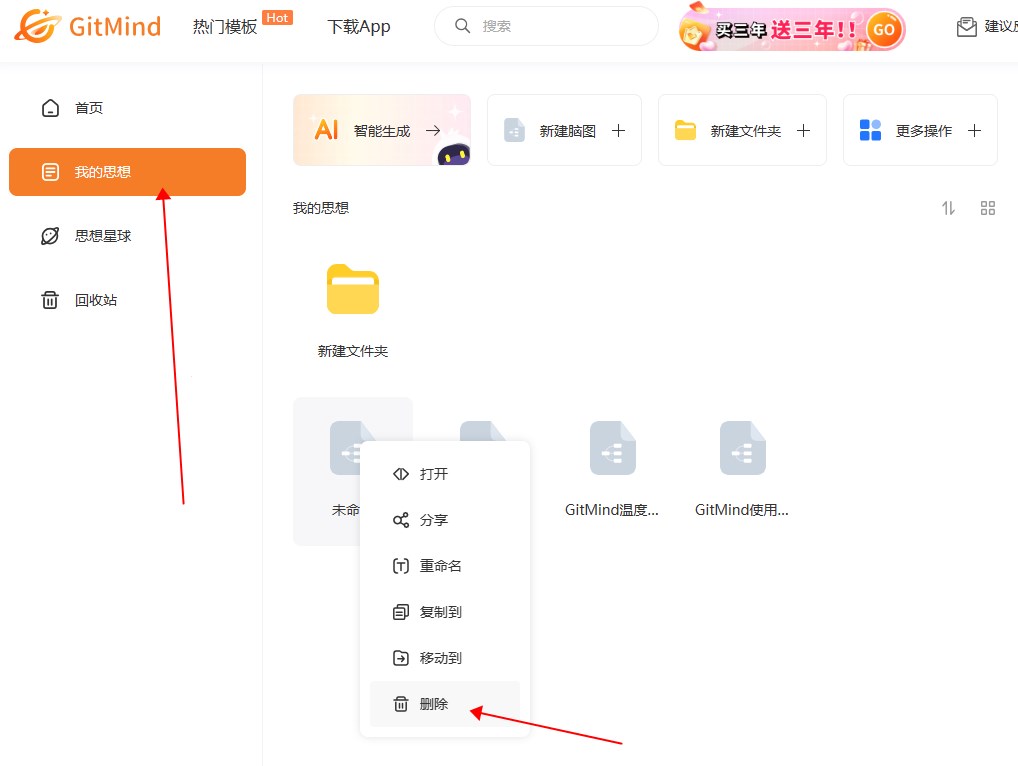Select 我的思想 in the sidebar
1018x766 pixels.
click(x=127, y=172)
